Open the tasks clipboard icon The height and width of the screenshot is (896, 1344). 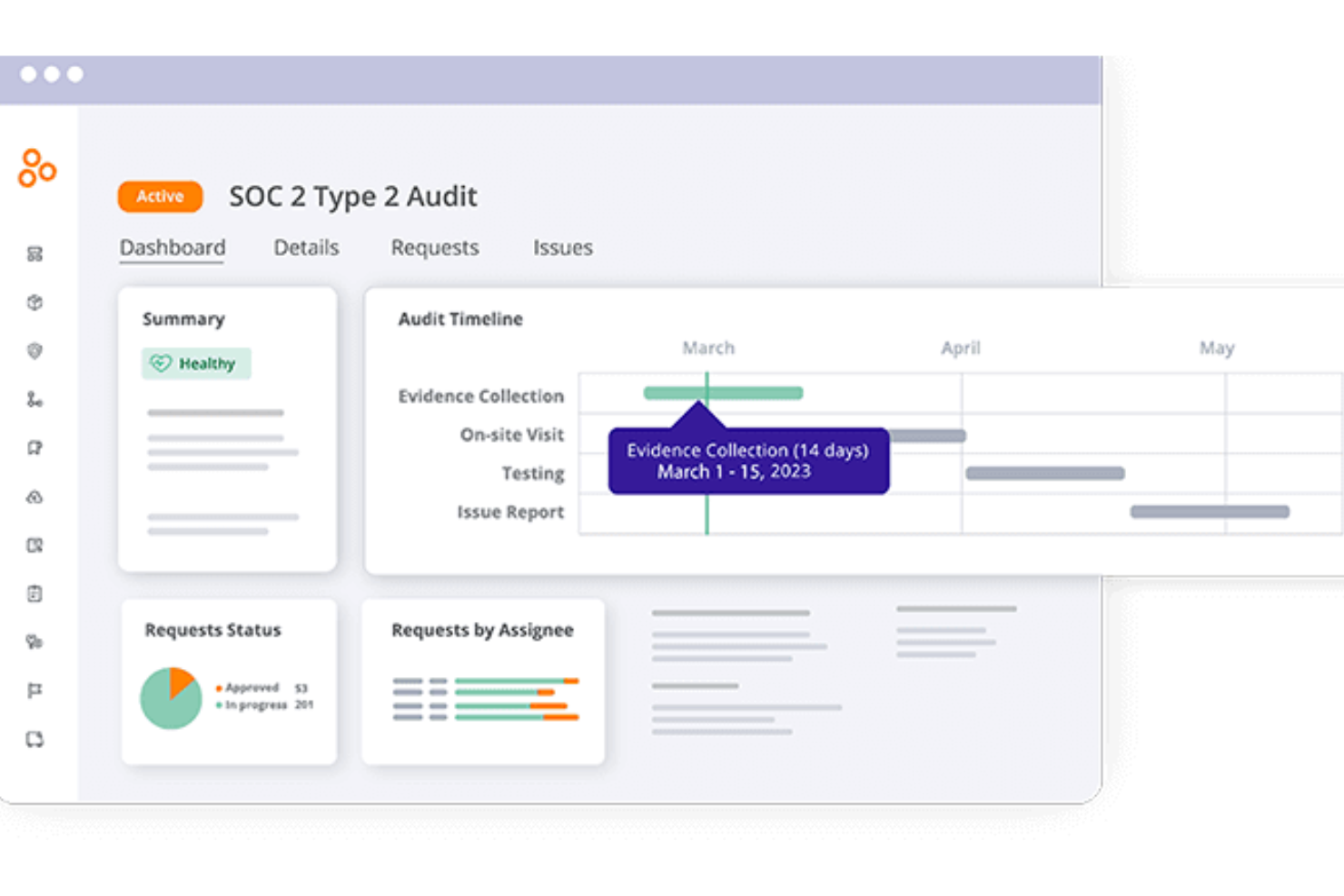35,593
